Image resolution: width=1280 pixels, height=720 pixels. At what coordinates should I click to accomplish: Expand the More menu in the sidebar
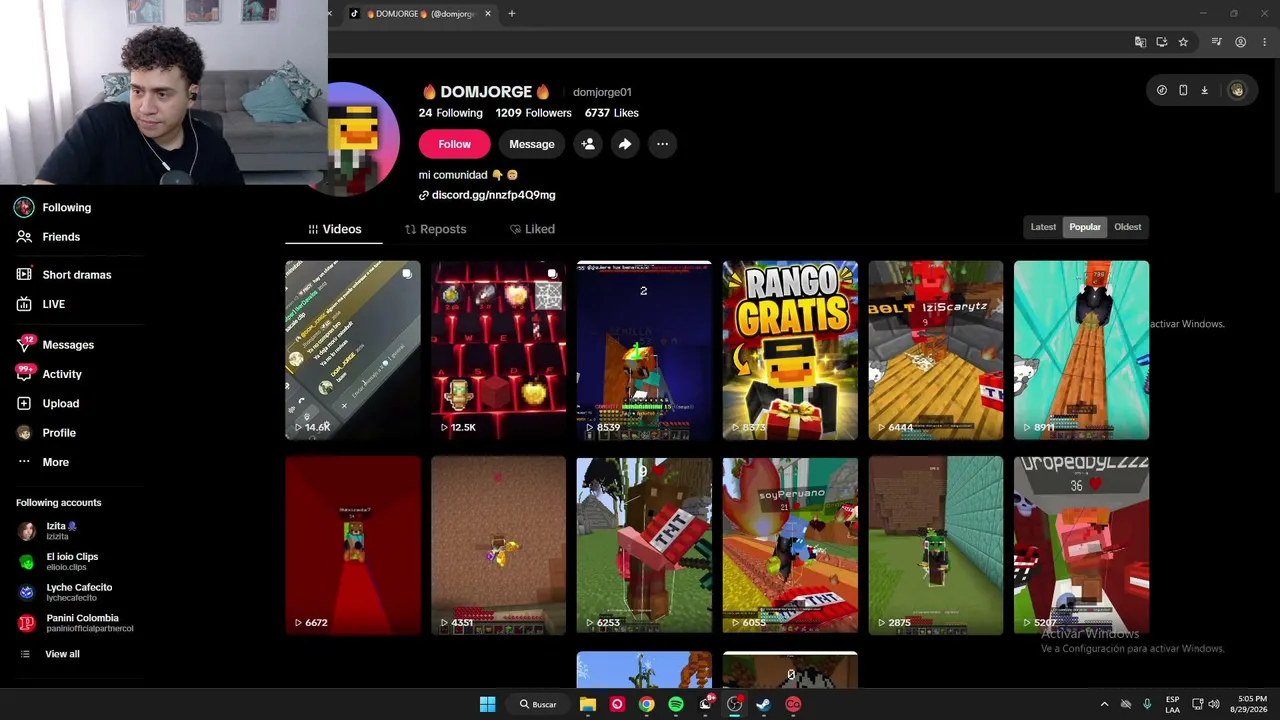point(55,462)
